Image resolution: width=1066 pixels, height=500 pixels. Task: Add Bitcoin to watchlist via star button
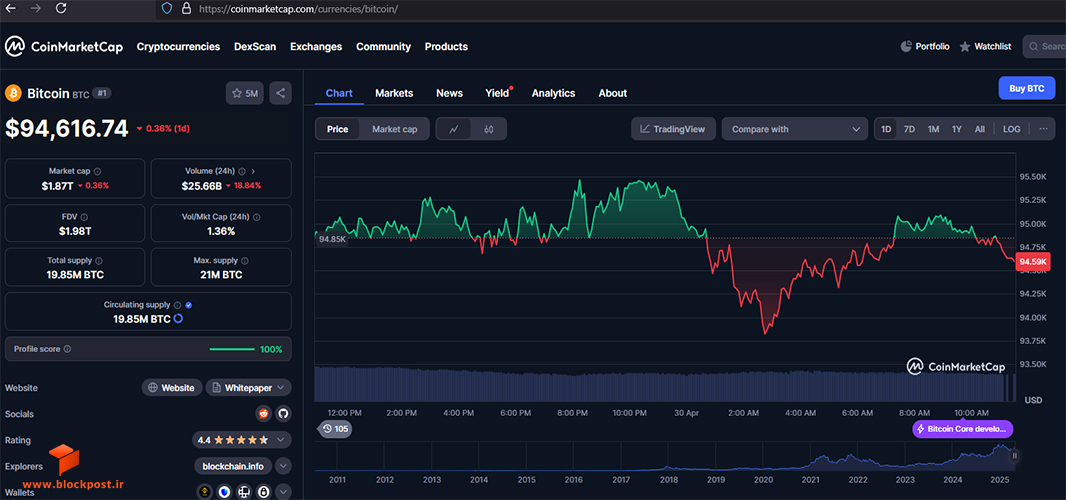pyautogui.click(x=245, y=93)
